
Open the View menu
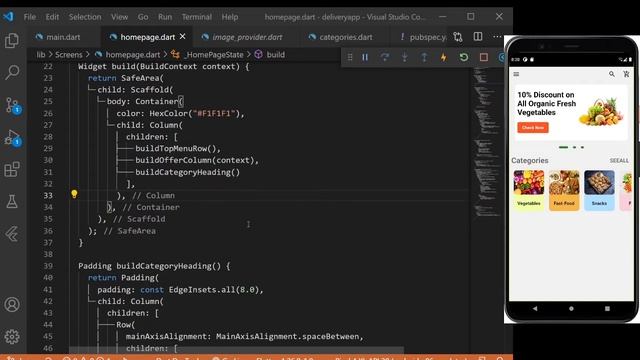[x=119, y=17]
